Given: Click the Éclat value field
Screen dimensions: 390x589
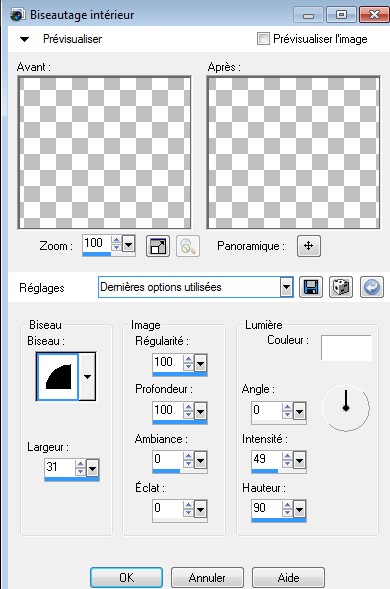Looking at the screenshot, I should [x=168, y=508].
